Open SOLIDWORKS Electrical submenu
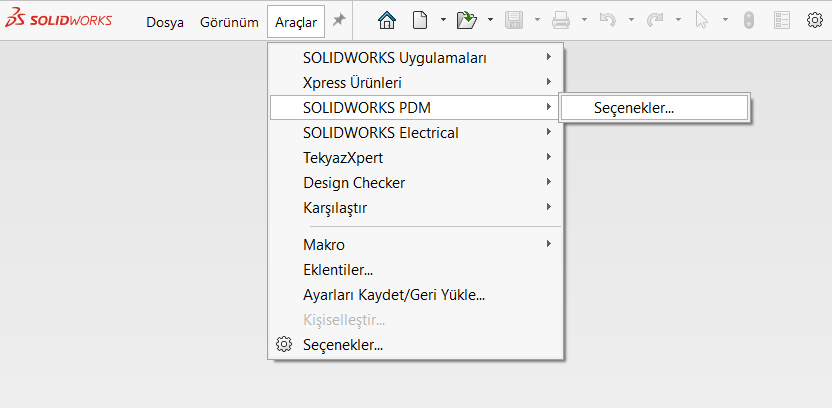 pyautogui.click(x=415, y=133)
